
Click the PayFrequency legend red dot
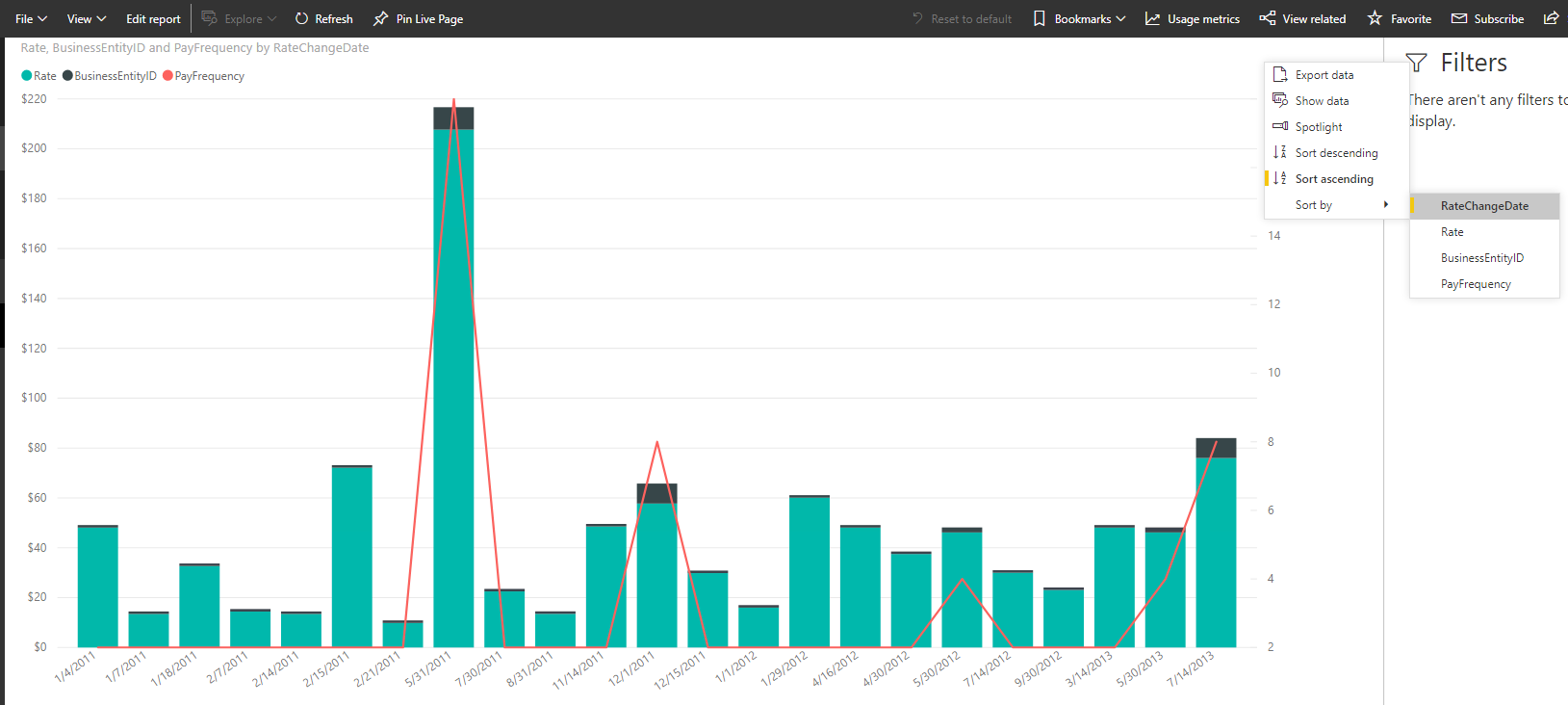pyautogui.click(x=167, y=76)
